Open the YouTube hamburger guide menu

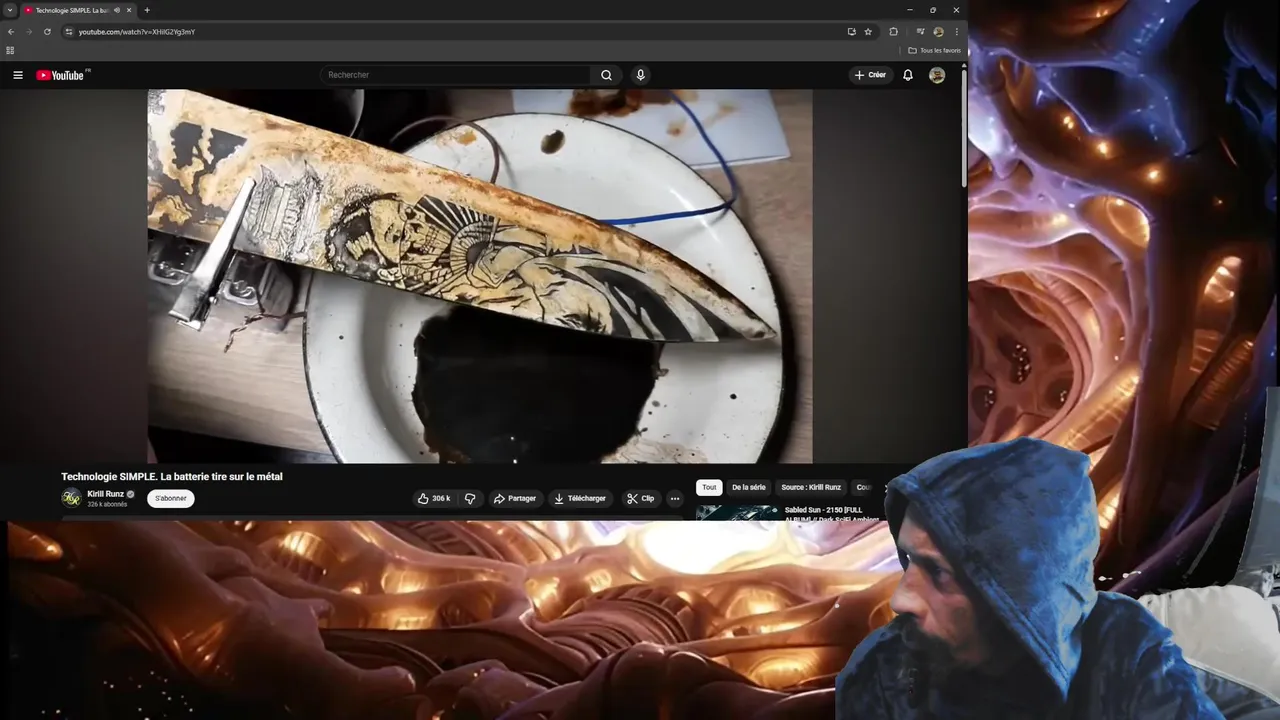[x=17, y=75]
